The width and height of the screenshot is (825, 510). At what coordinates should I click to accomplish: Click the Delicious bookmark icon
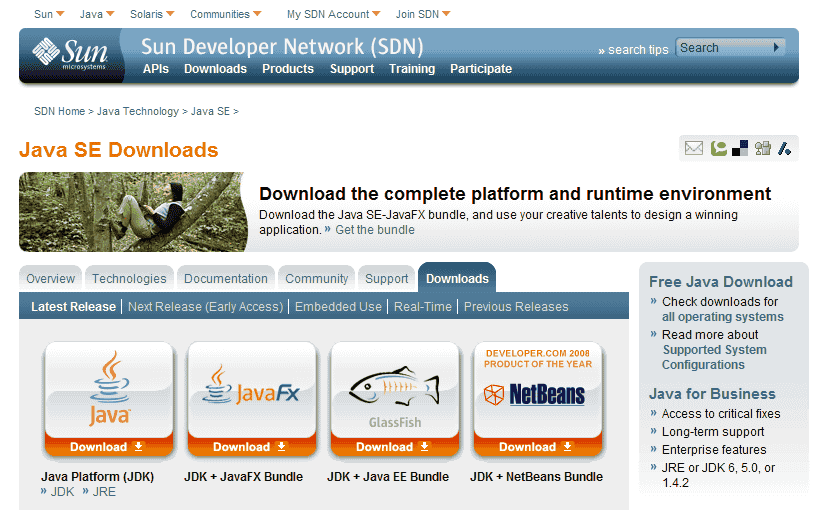[x=740, y=148]
